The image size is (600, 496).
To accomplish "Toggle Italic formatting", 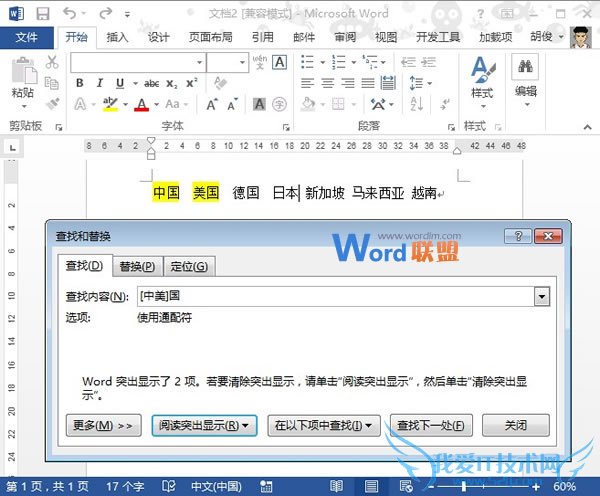I will tap(99, 83).
